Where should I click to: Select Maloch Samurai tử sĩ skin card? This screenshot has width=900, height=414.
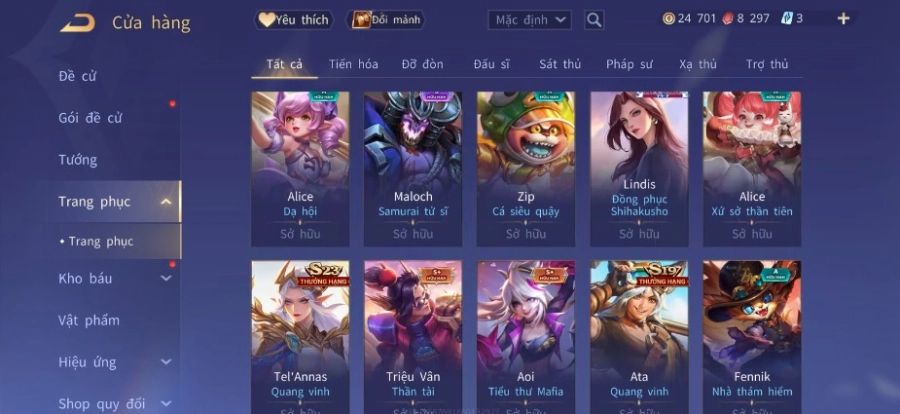[413, 169]
